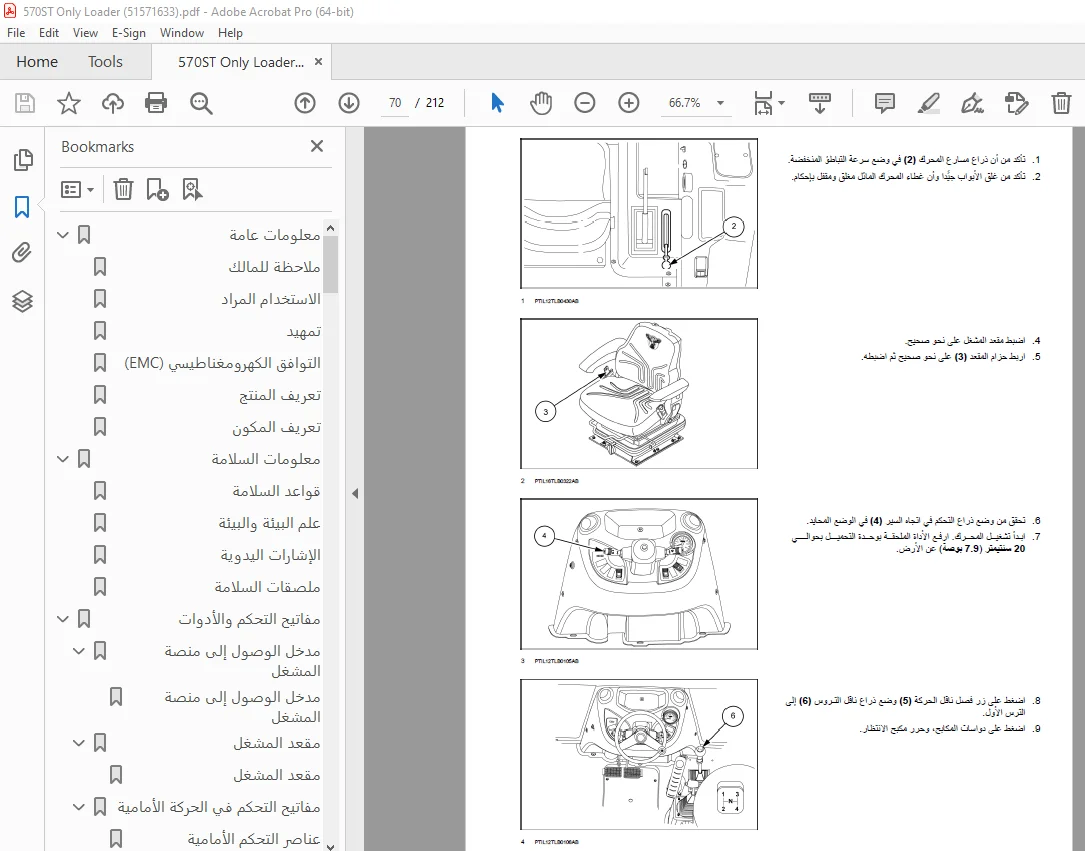The image size is (1085, 851).
Task: Click bookmarks scrollbar down arrow
Action: click(x=331, y=845)
